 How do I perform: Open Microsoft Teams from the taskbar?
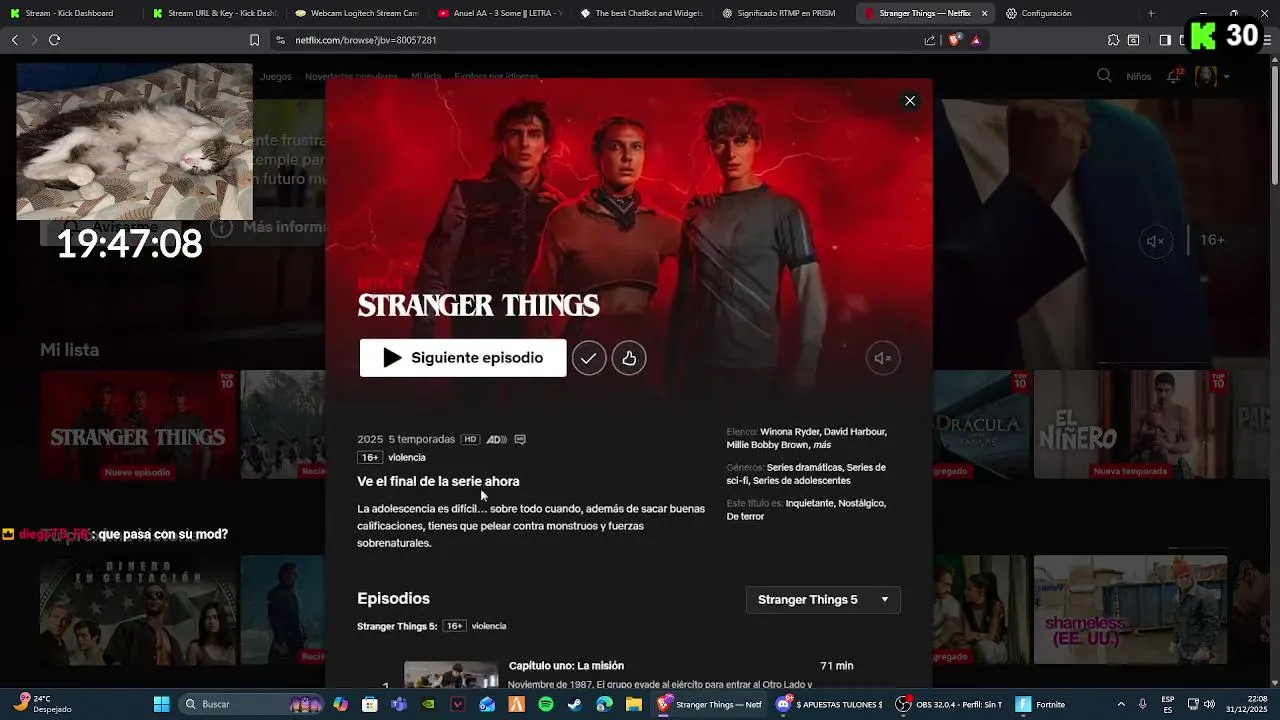click(x=399, y=704)
